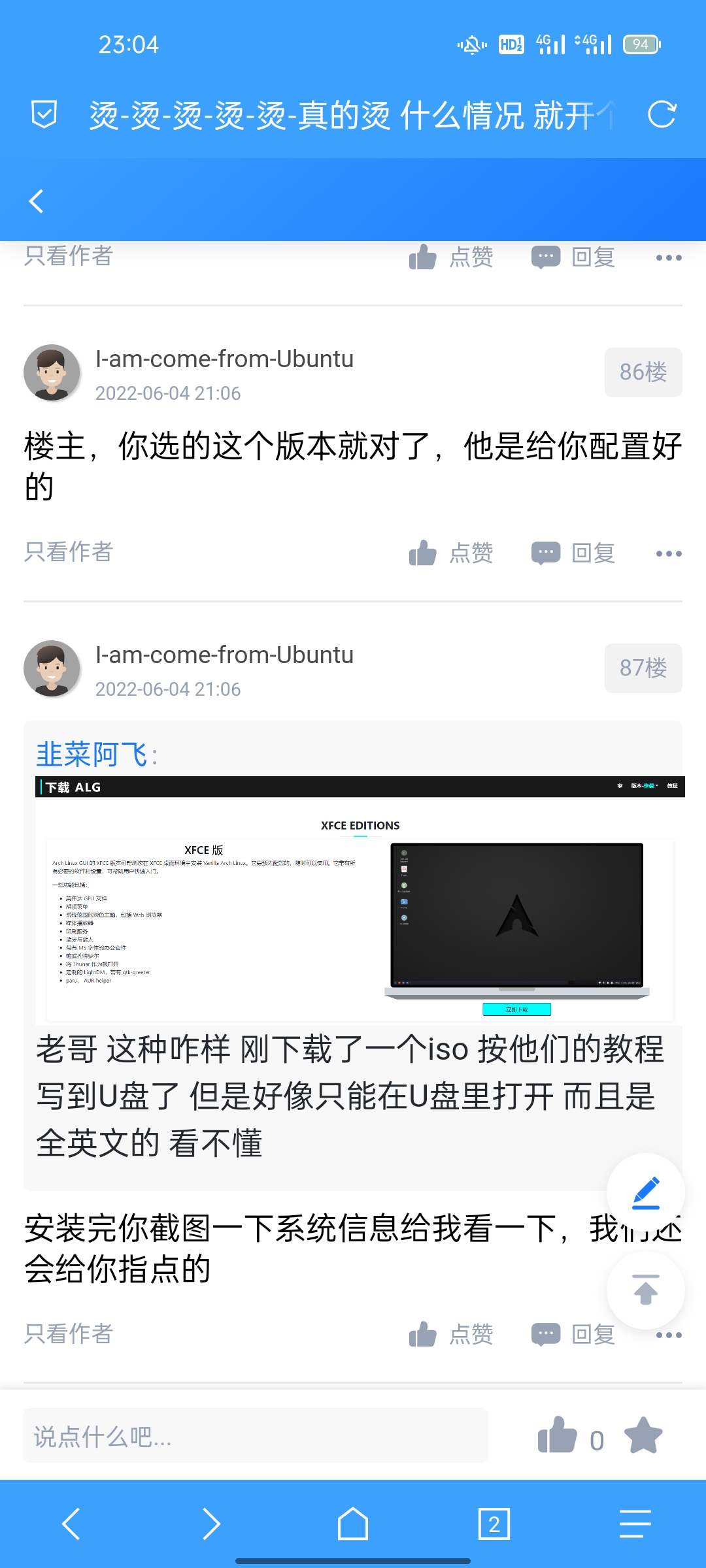This screenshot has height=1568, width=706.
Task: Open the browser hamburger menu
Action: 635,1524
